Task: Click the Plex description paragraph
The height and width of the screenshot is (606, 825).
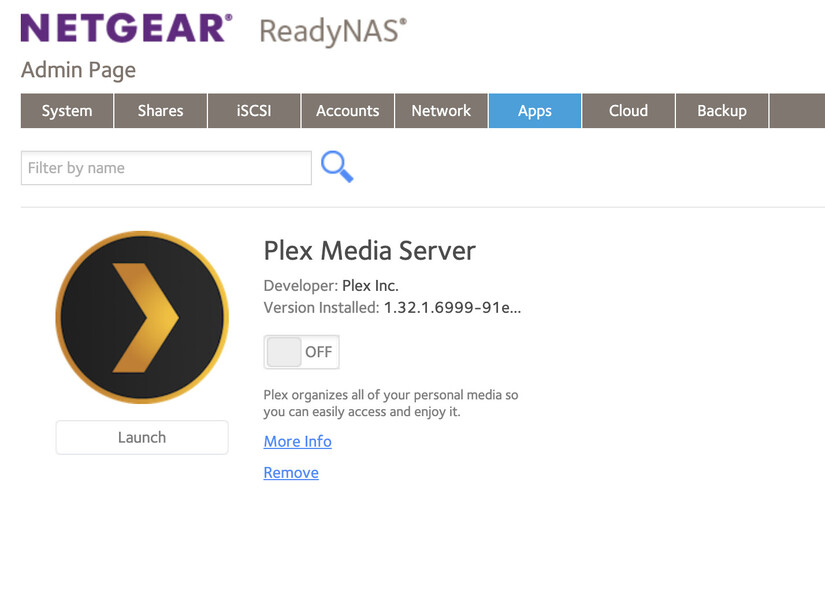Action: point(391,403)
